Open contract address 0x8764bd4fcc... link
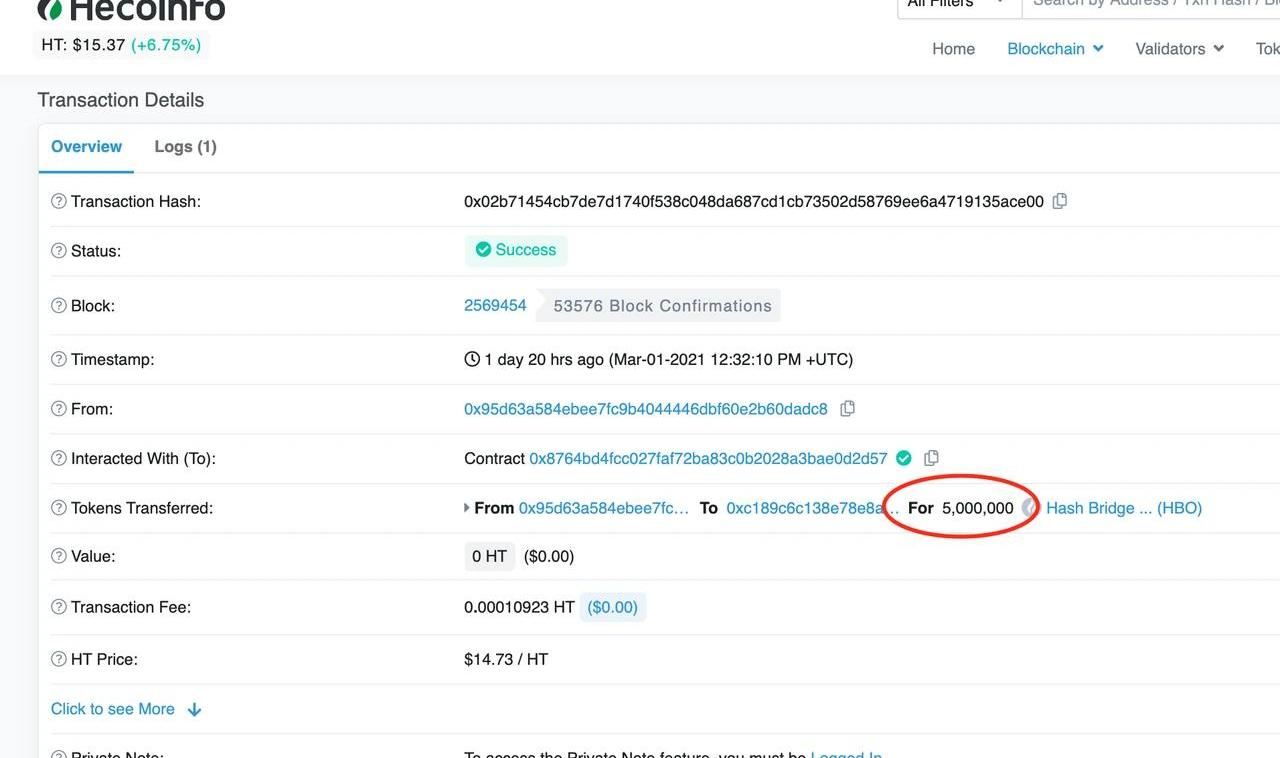Viewport: 1280px width, 758px height. 708,459
